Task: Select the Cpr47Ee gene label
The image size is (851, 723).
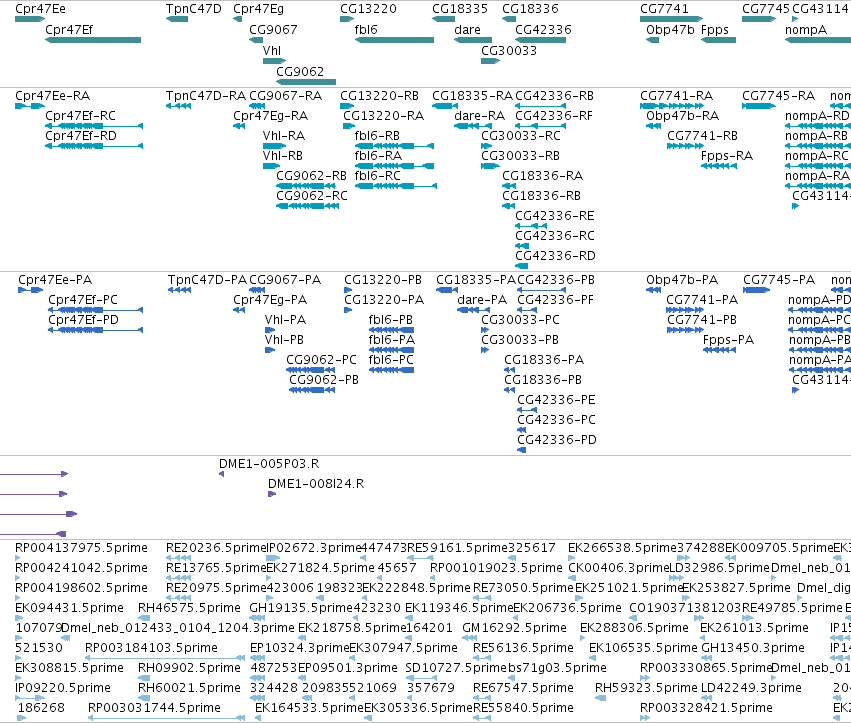Action: click(41, 9)
